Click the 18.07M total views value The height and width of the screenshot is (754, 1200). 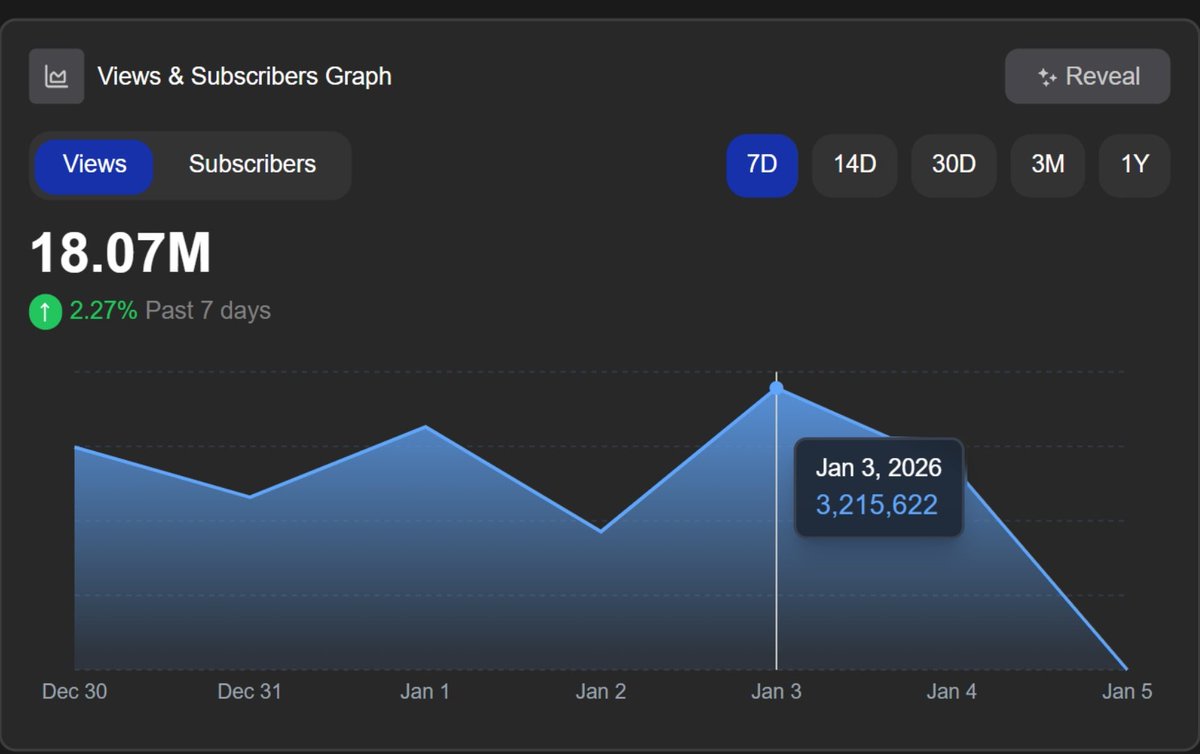pos(121,254)
